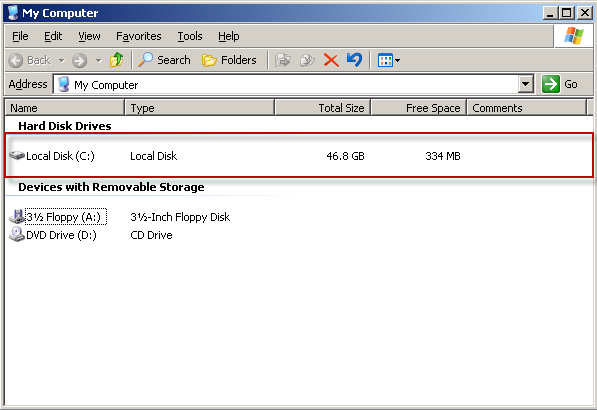Open the Tools menu
Viewport: 597px width, 410px height.
click(190, 36)
